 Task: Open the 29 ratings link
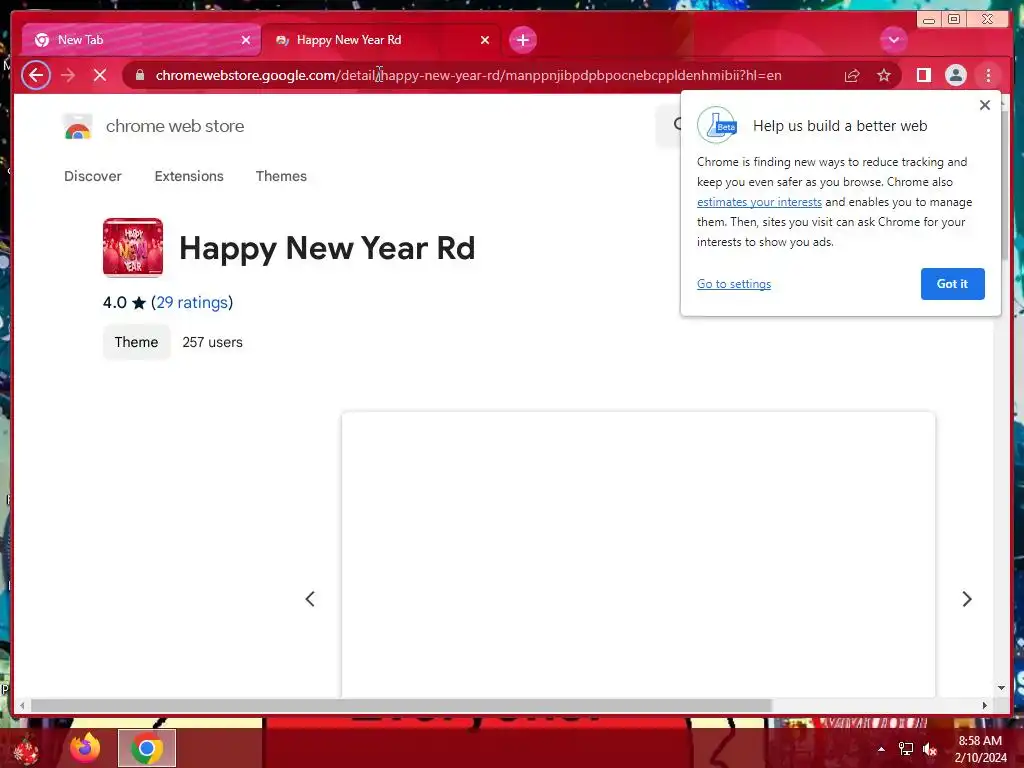coord(192,302)
